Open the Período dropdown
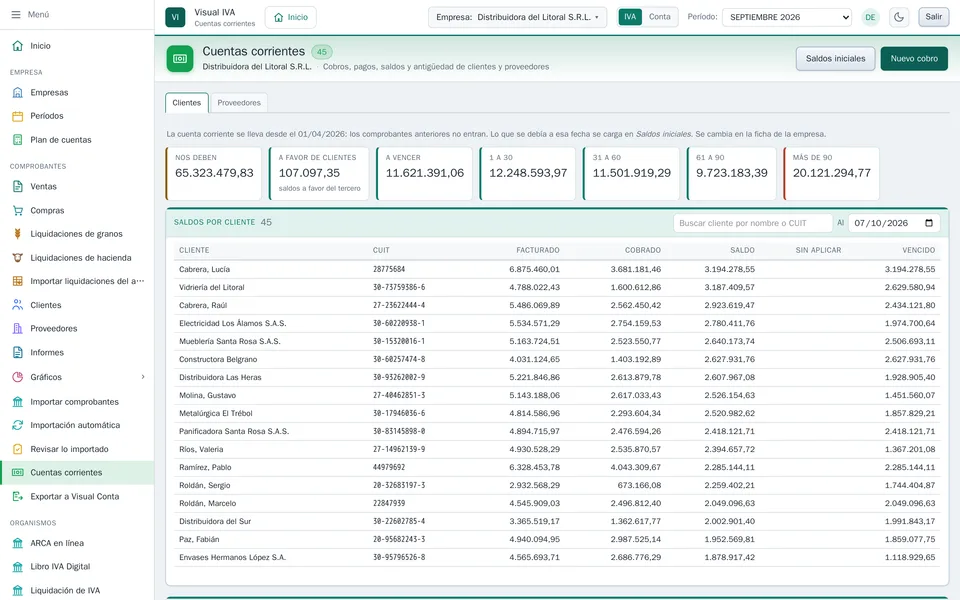960x600 pixels. [787, 17]
